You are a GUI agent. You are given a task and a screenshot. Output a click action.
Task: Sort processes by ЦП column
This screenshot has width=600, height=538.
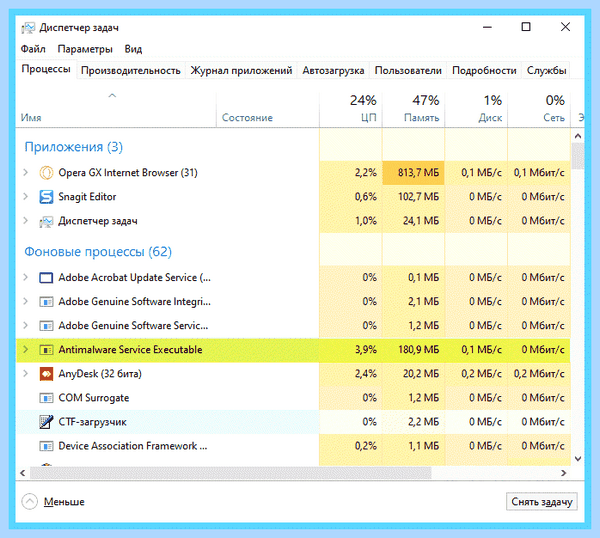click(351, 109)
